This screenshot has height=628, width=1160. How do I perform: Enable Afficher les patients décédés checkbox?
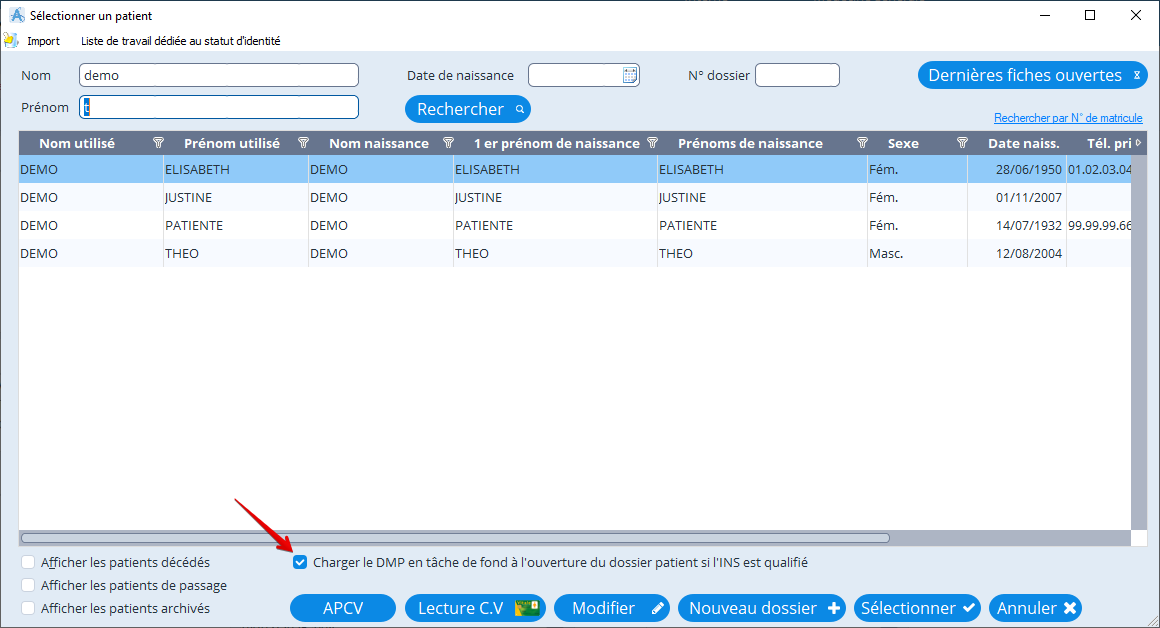[28, 563]
